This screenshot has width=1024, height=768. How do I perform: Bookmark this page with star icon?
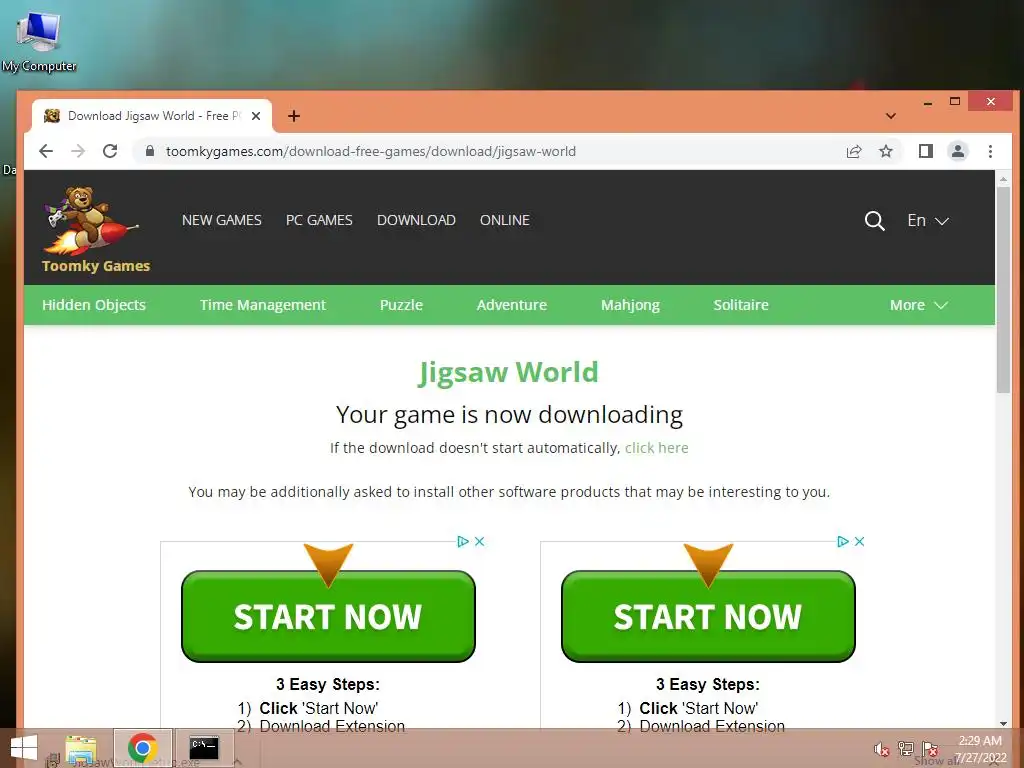(886, 152)
